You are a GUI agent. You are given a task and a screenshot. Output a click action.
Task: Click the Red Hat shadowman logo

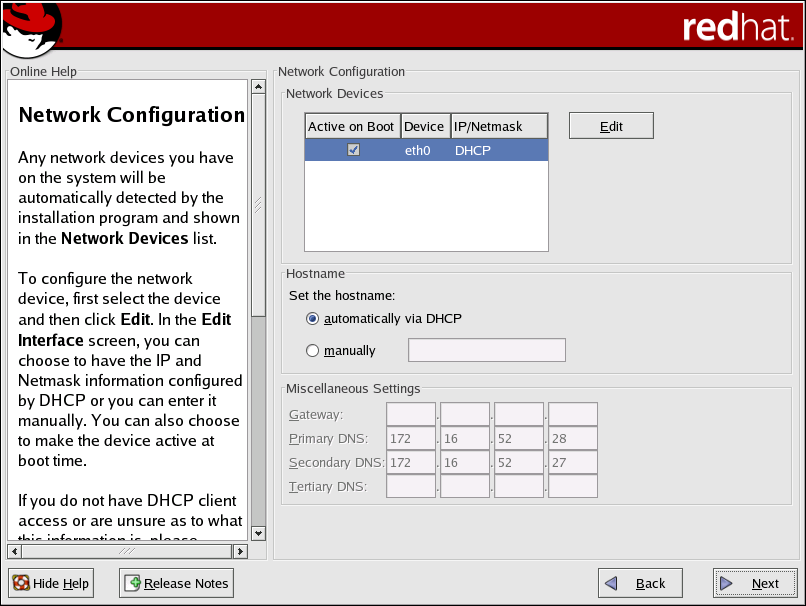[31, 29]
